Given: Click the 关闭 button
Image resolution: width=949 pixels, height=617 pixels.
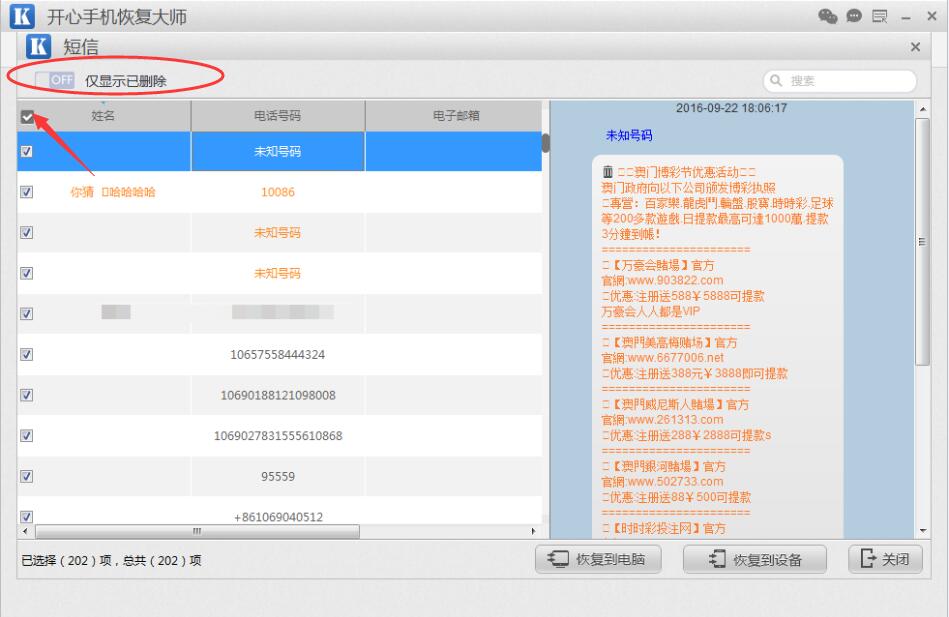Looking at the screenshot, I should click(885, 559).
